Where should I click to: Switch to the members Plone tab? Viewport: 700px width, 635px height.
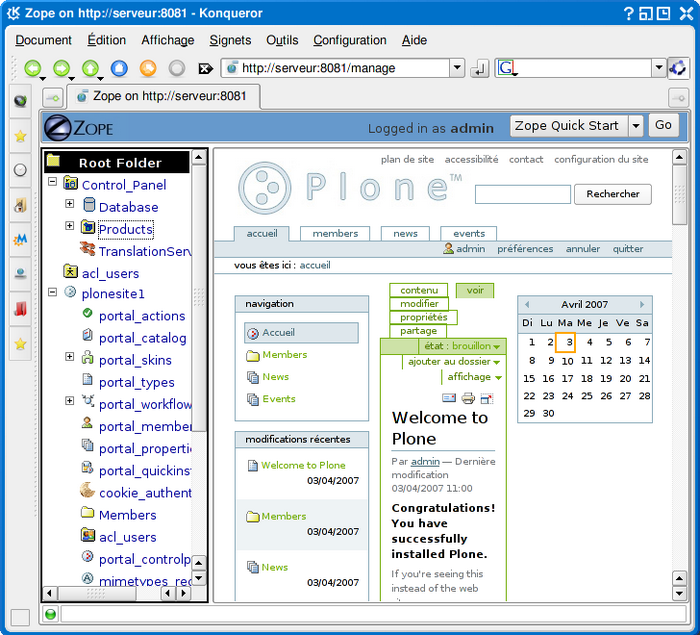pyautogui.click(x=335, y=234)
